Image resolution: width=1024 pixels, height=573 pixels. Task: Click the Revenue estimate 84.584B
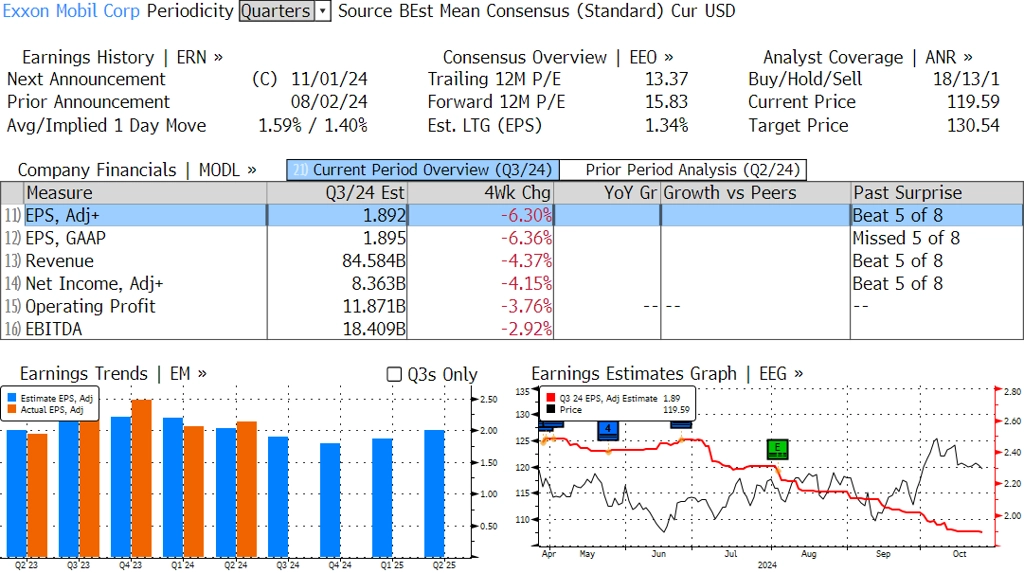click(x=374, y=261)
